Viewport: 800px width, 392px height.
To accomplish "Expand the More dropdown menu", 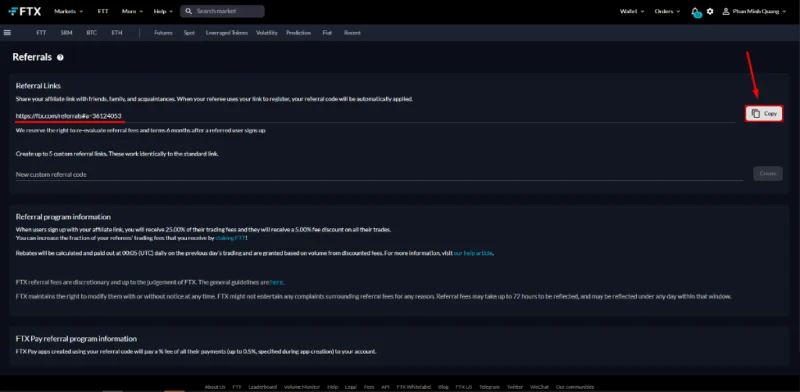I will pyautogui.click(x=132, y=11).
